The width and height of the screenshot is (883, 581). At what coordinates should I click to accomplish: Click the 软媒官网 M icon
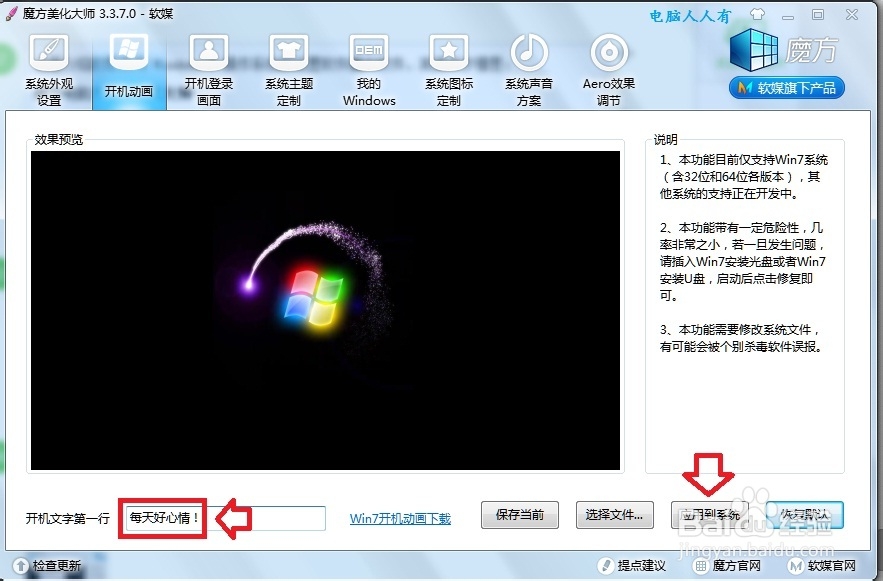point(796,565)
